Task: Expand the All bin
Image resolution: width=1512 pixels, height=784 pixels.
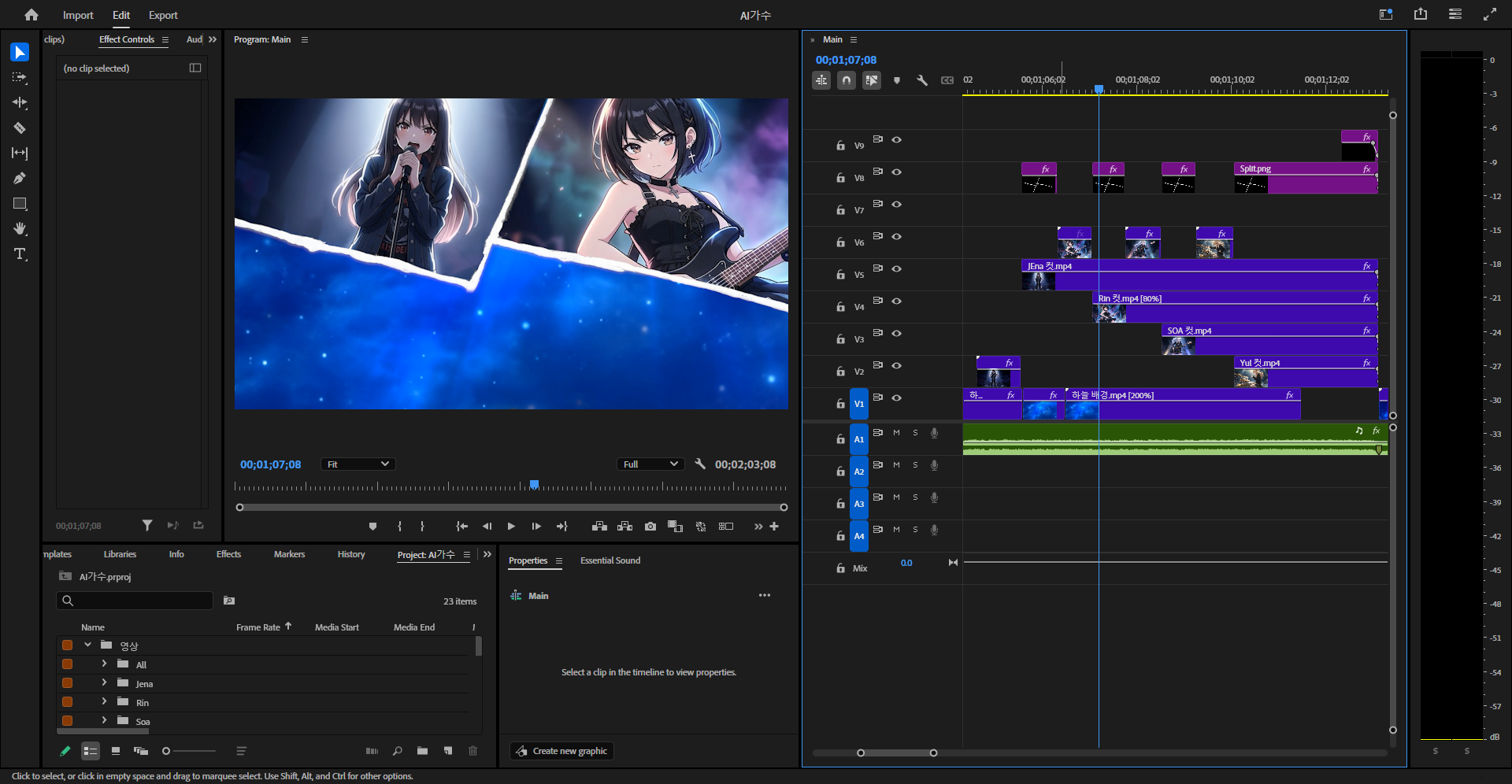Action: [104, 664]
